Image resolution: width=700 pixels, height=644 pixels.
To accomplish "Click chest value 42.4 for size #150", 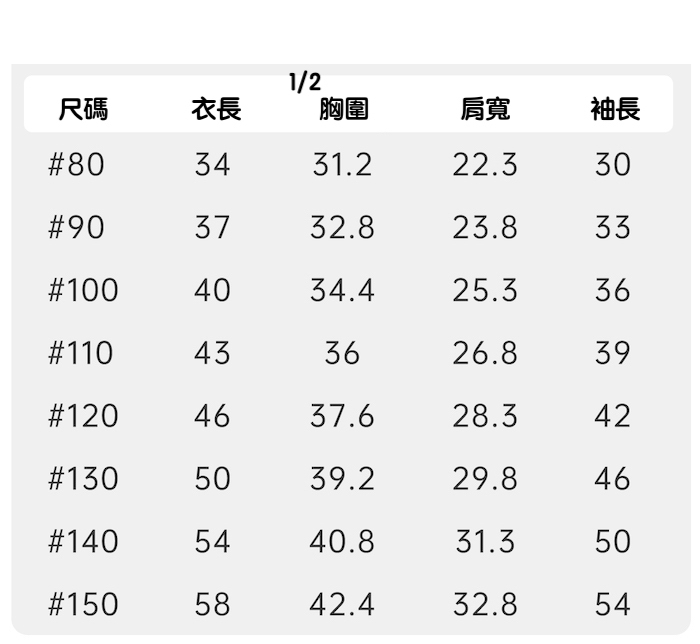I will [342, 605].
